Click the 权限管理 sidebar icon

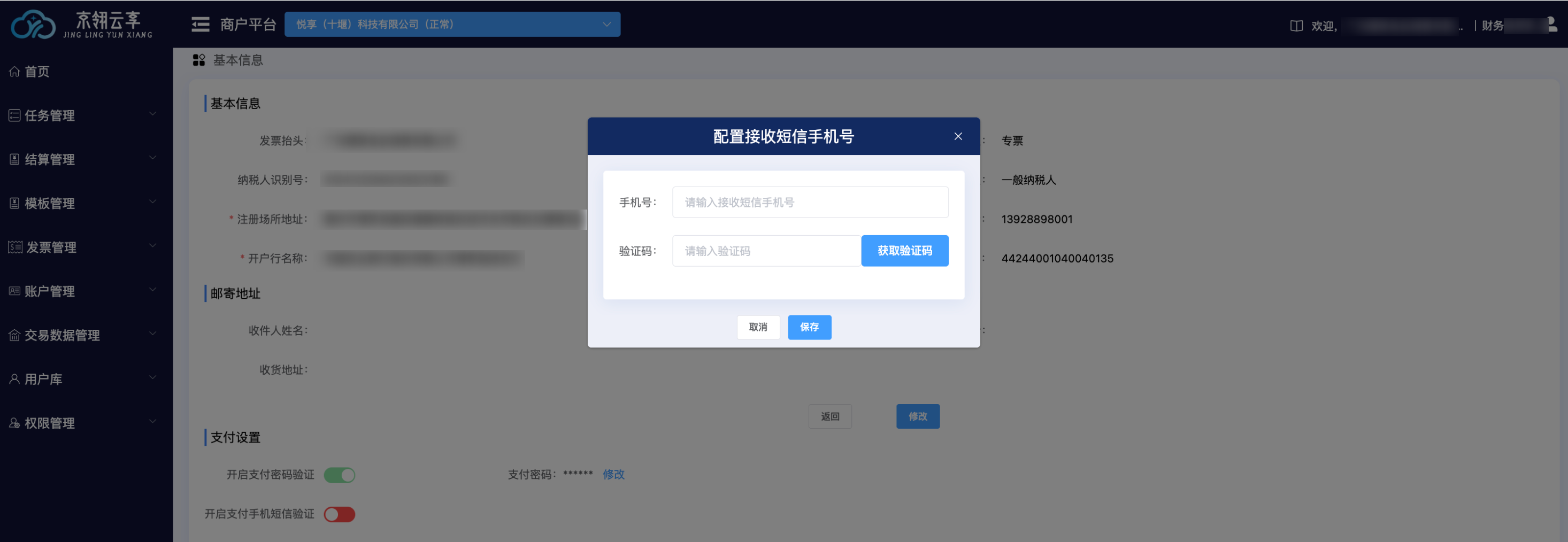tap(14, 423)
